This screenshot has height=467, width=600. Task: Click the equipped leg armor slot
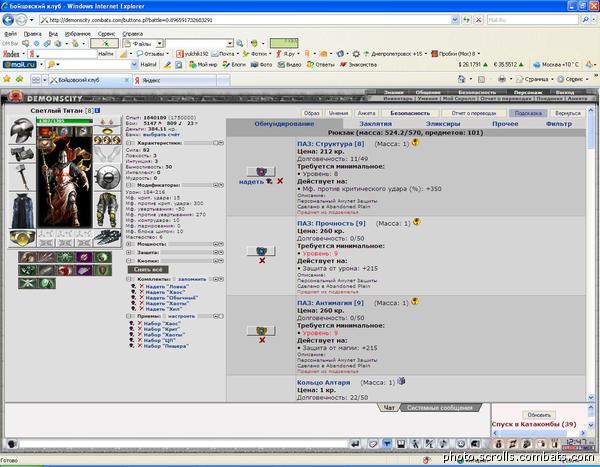click(108, 210)
